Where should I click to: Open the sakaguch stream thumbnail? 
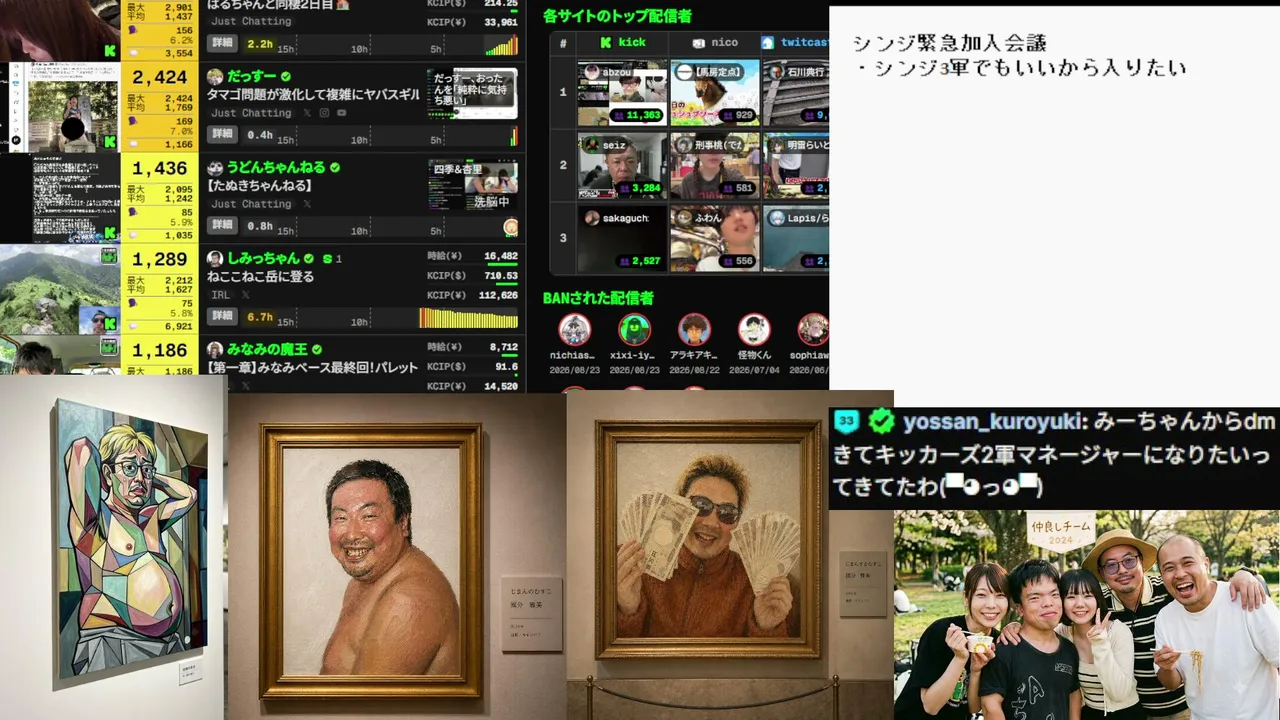622,238
